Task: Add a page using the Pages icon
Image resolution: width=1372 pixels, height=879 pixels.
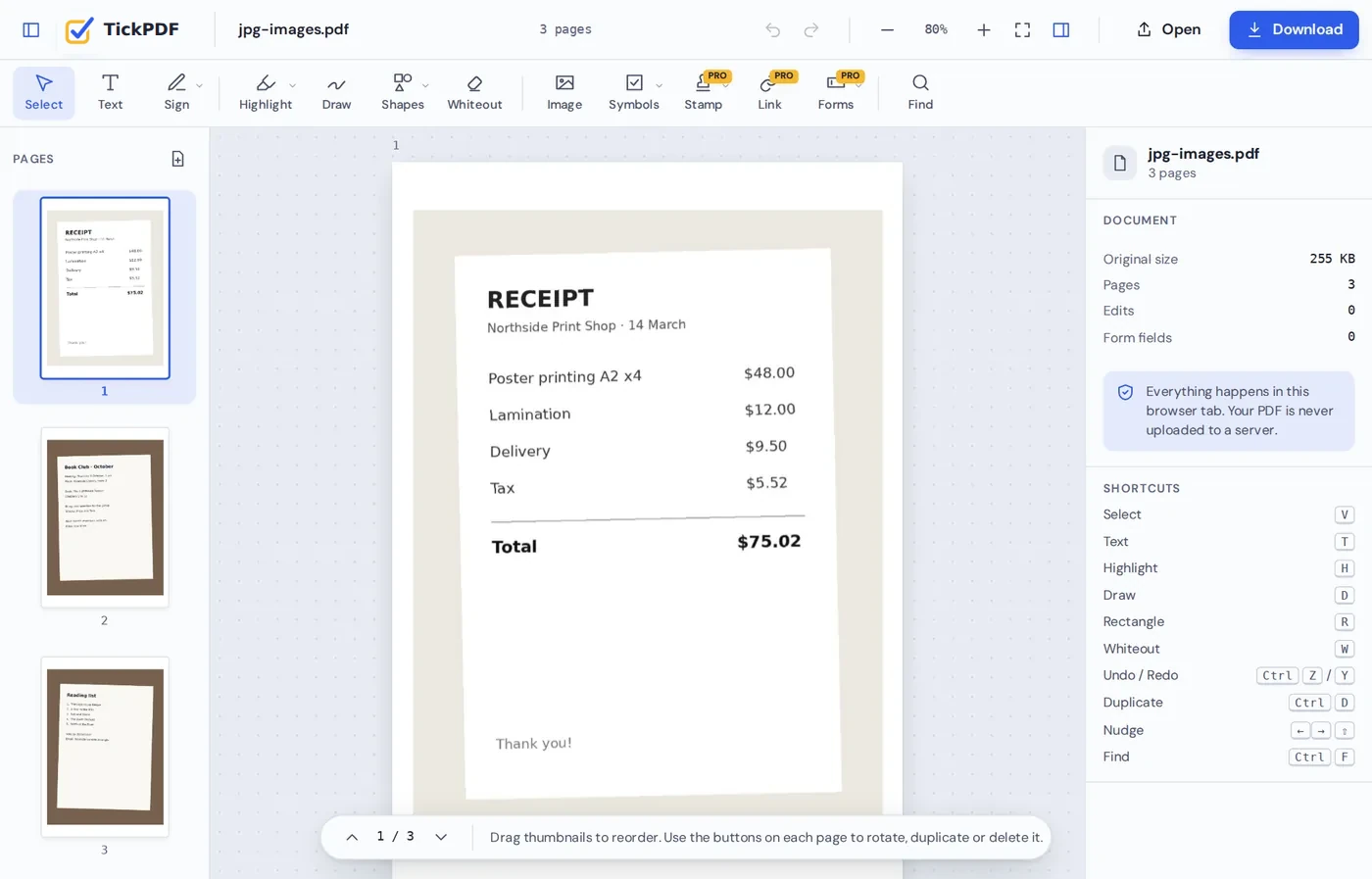Action: click(x=177, y=159)
